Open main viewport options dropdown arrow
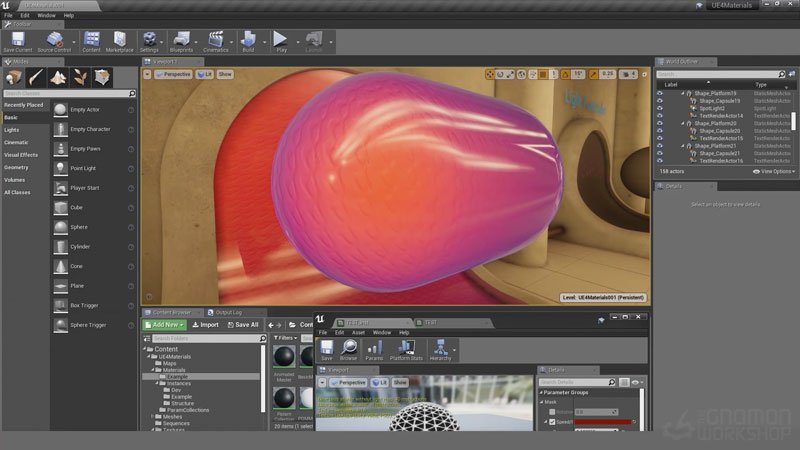Image resolution: width=800 pixels, height=450 pixels. click(x=147, y=74)
